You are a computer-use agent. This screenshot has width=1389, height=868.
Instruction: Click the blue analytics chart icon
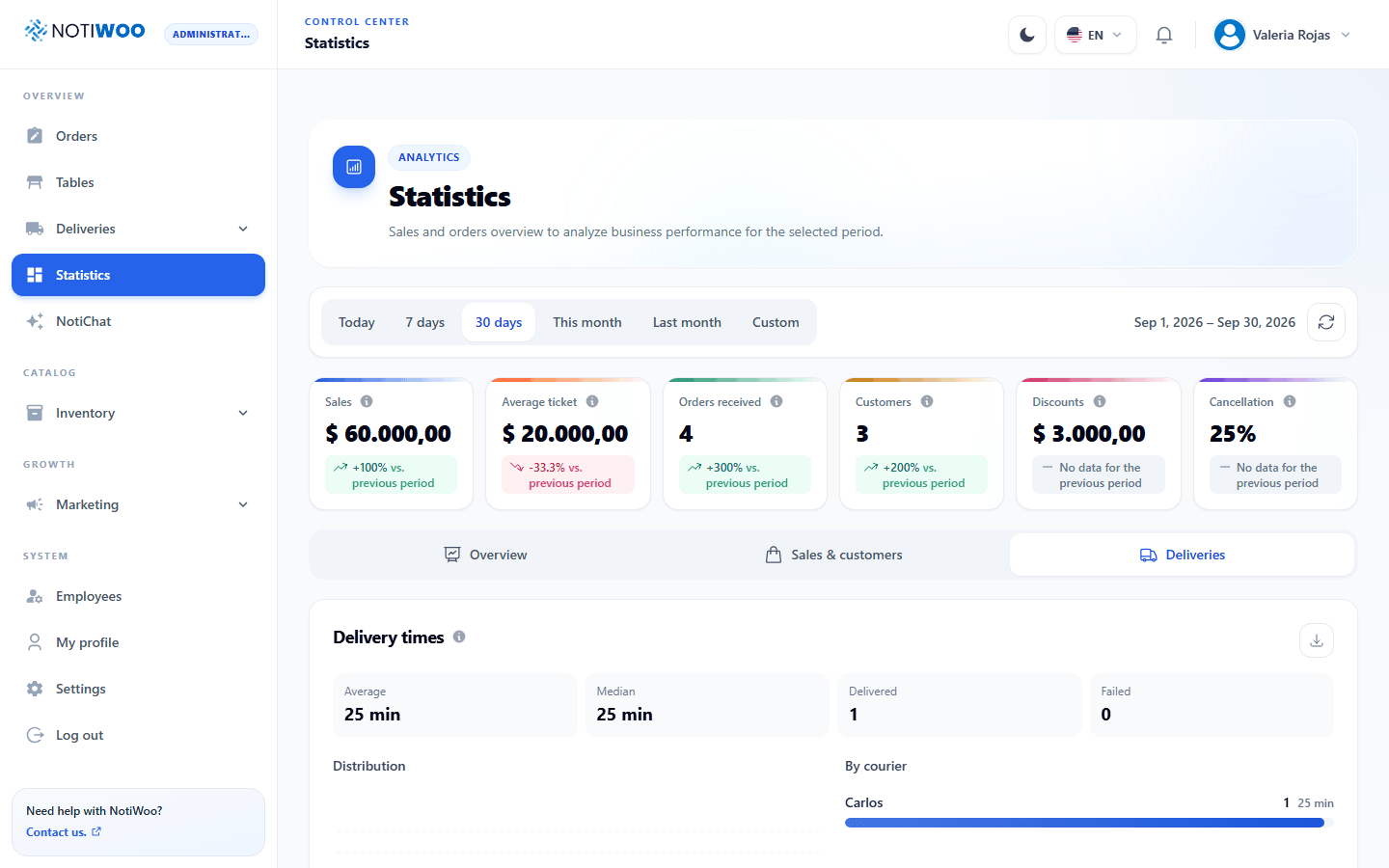(x=354, y=167)
